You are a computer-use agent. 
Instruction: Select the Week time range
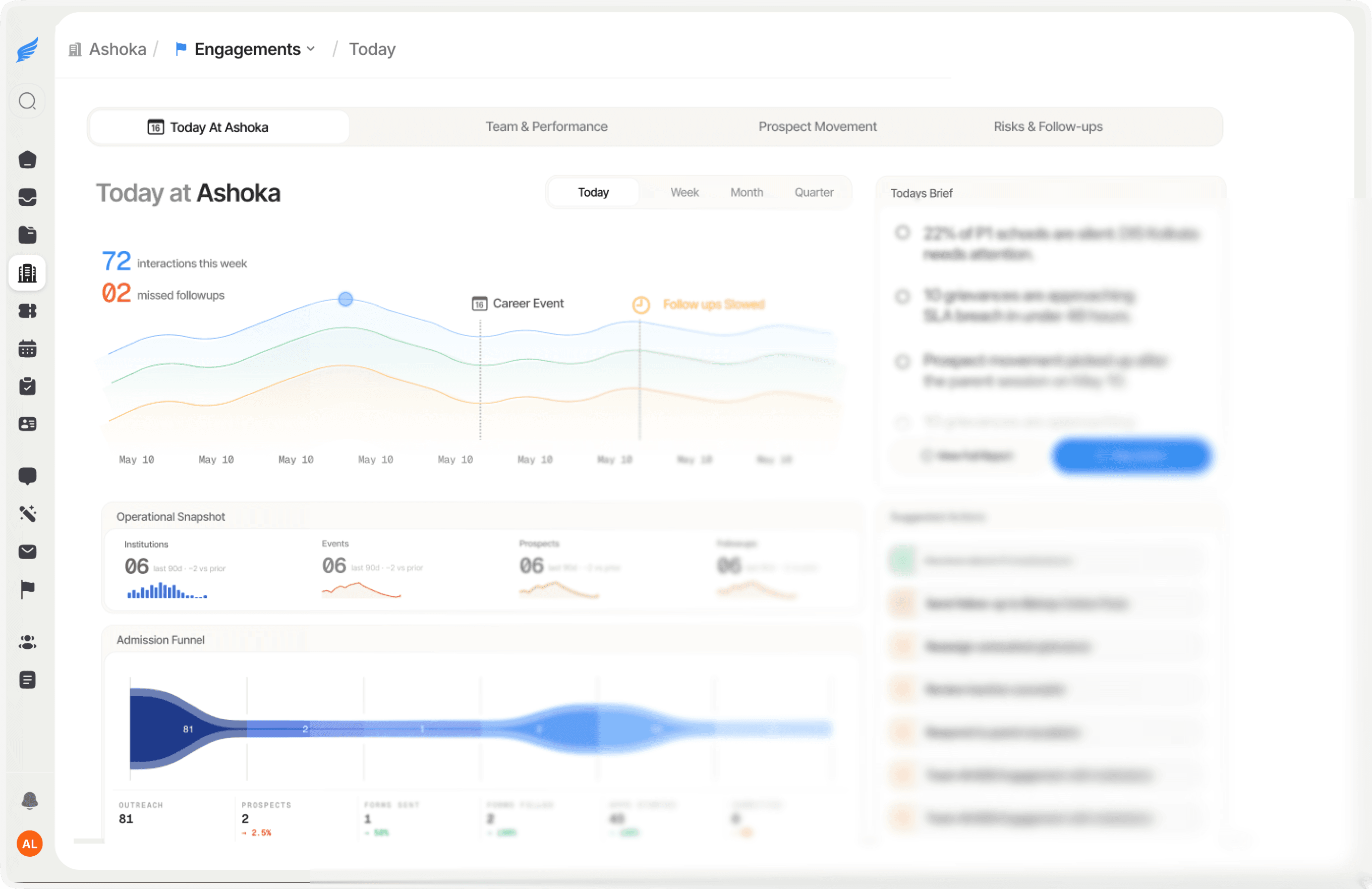[684, 193]
